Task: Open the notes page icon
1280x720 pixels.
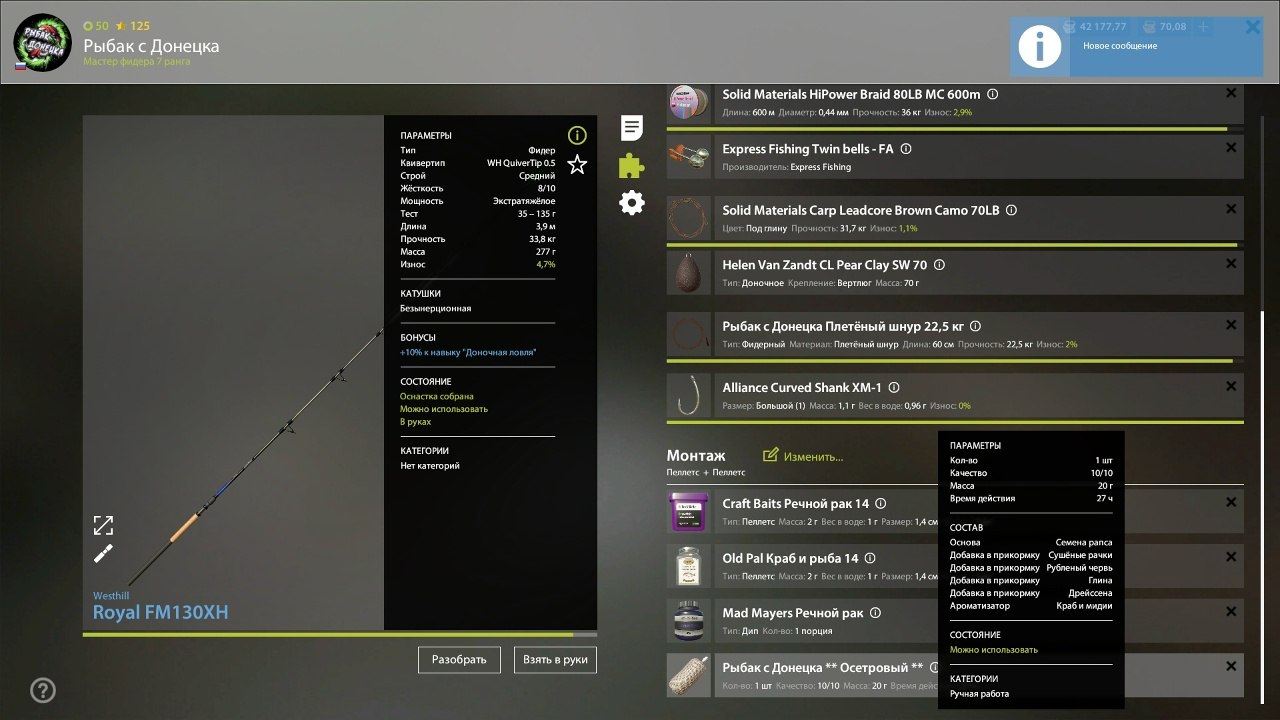Action: (632, 128)
